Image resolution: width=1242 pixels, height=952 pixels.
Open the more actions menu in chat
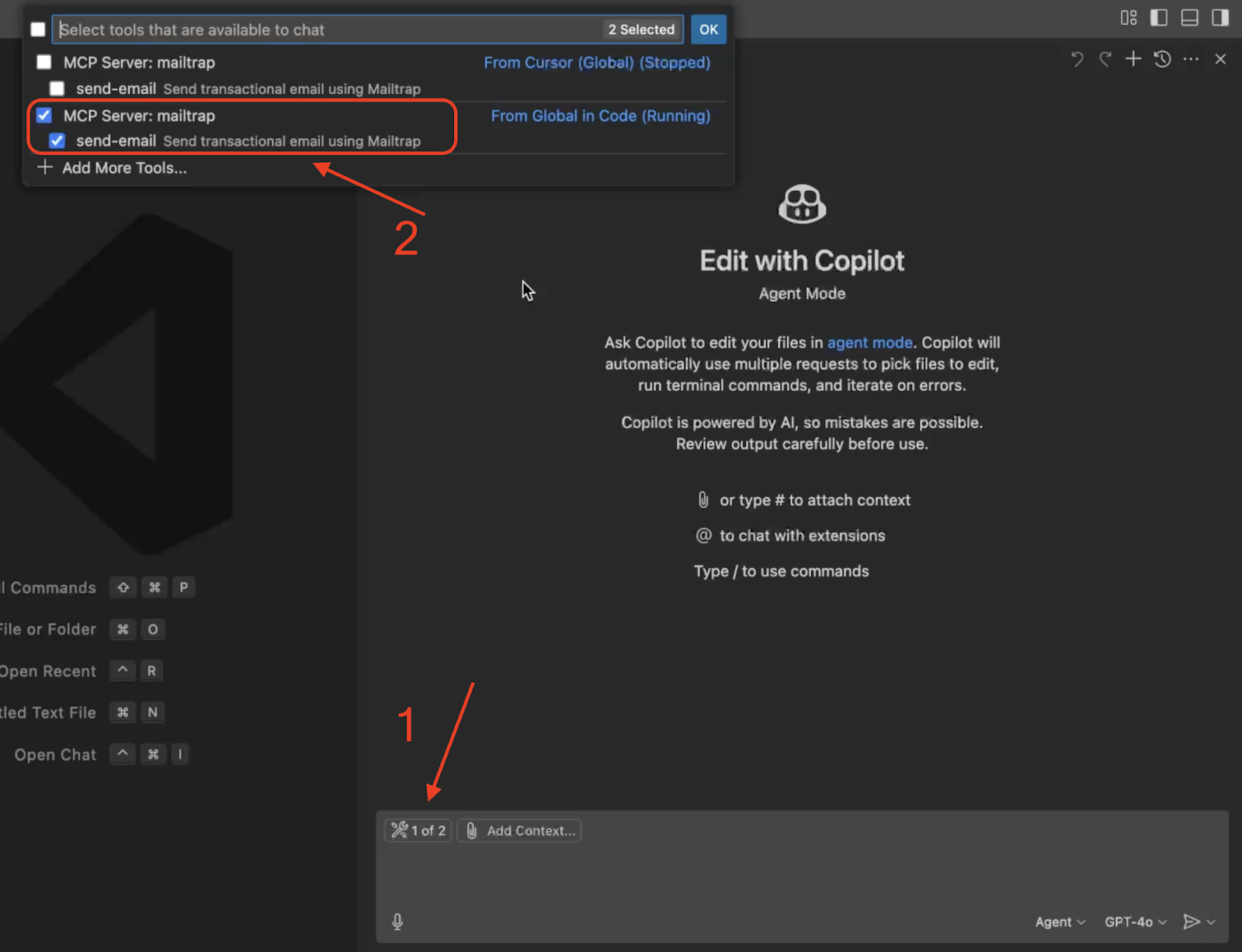[1191, 59]
